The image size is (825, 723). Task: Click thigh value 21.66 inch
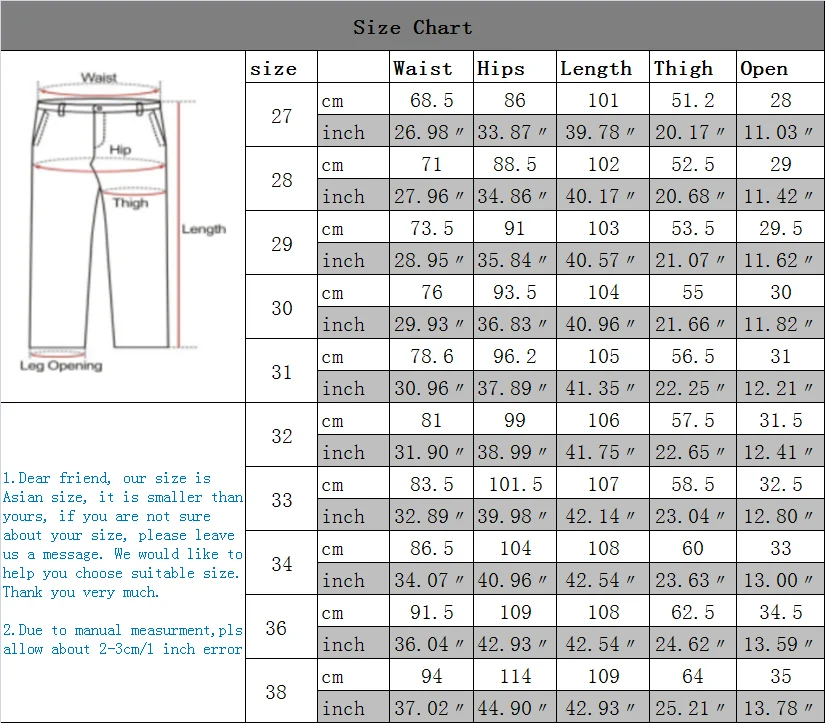tap(690, 324)
